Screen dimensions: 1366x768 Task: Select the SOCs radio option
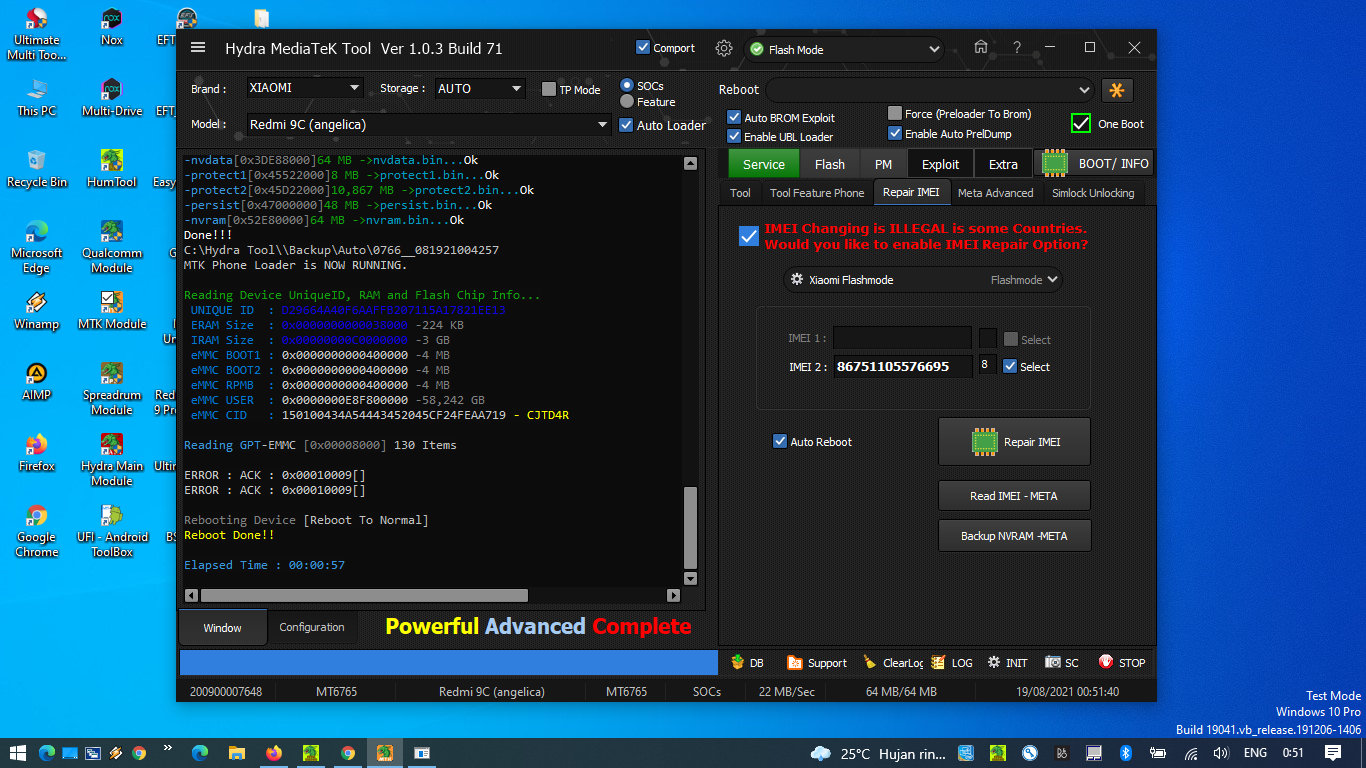click(x=627, y=86)
